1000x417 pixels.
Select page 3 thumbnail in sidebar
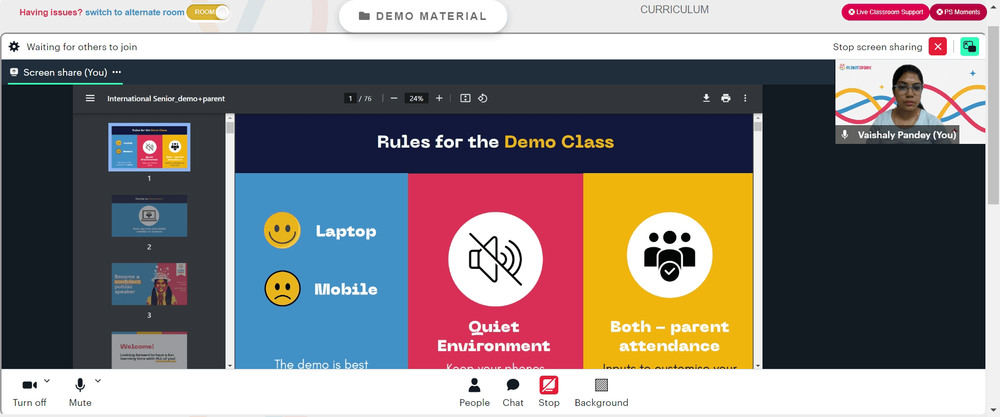pyautogui.click(x=149, y=284)
